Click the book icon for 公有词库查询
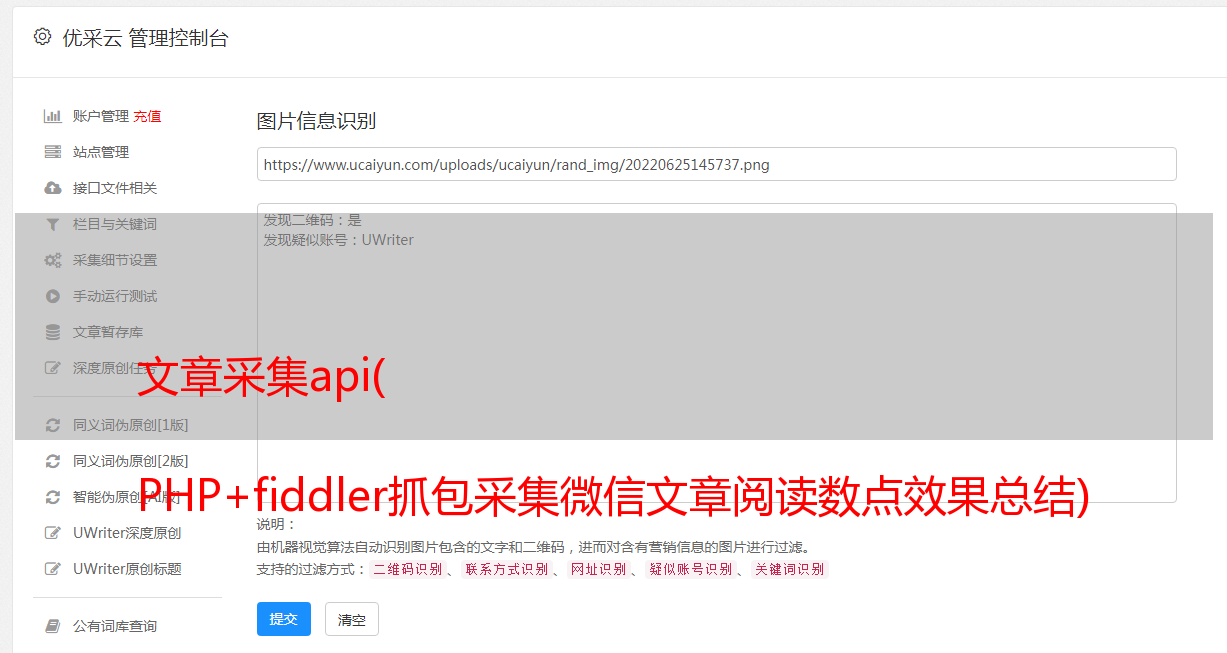Screen dimensions: 1227x653 click(x=53, y=626)
